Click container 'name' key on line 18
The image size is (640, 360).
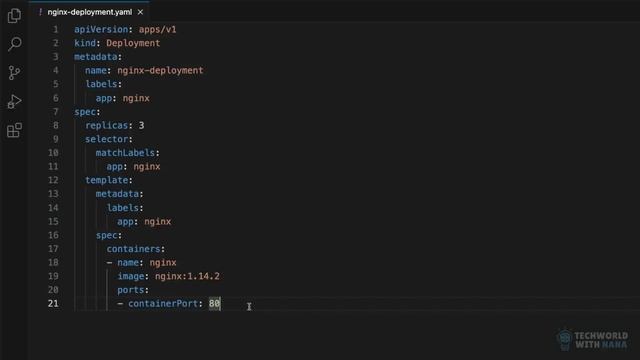click(x=128, y=262)
